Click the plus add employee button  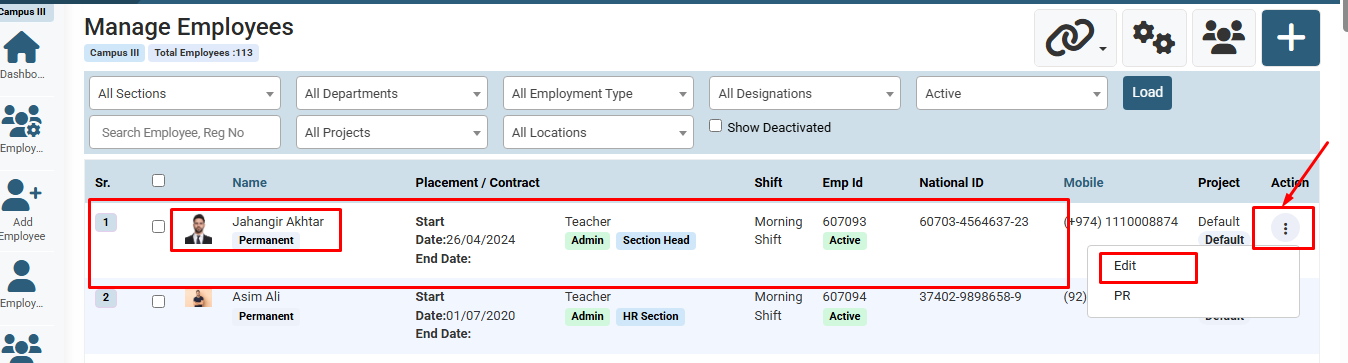pyautogui.click(x=1291, y=38)
